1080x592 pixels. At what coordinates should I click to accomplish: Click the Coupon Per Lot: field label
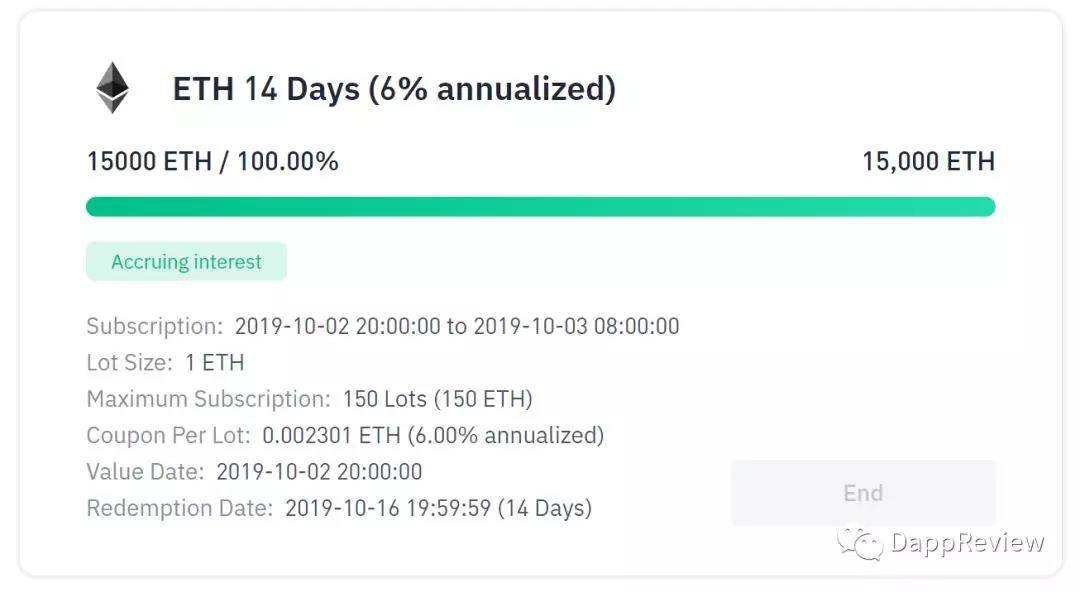(x=169, y=436)
